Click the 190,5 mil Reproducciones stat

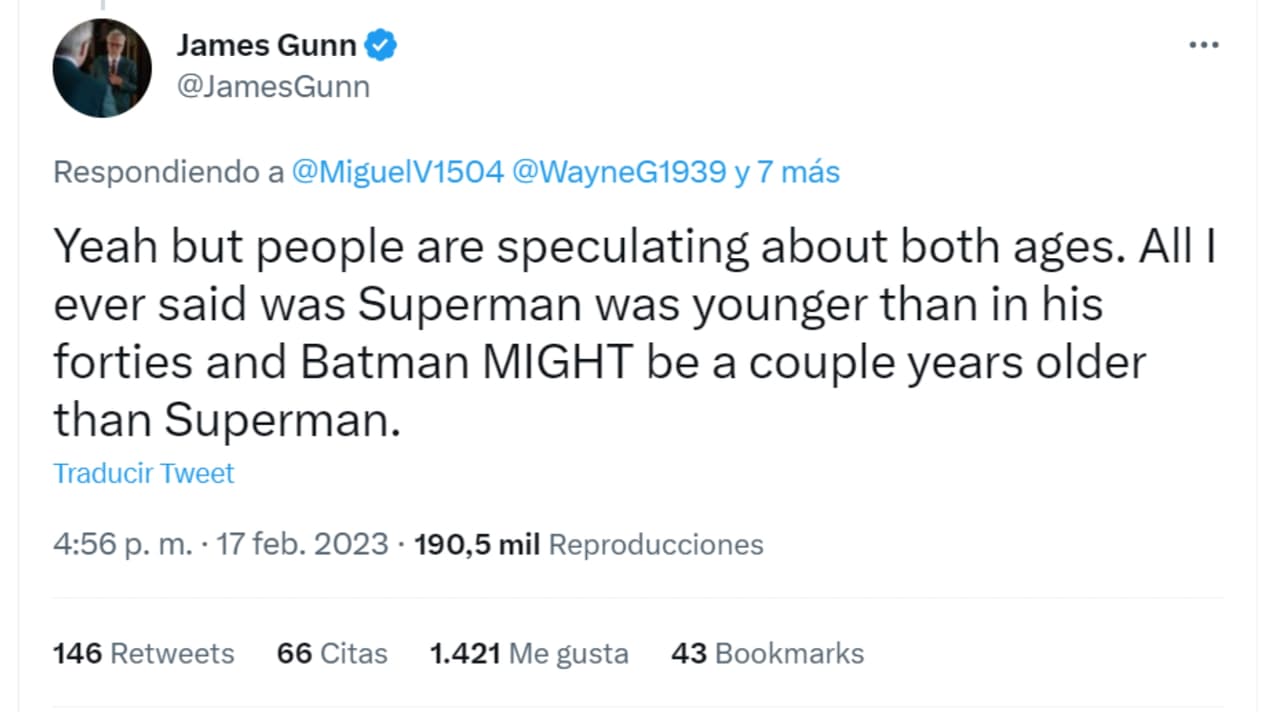585,544
